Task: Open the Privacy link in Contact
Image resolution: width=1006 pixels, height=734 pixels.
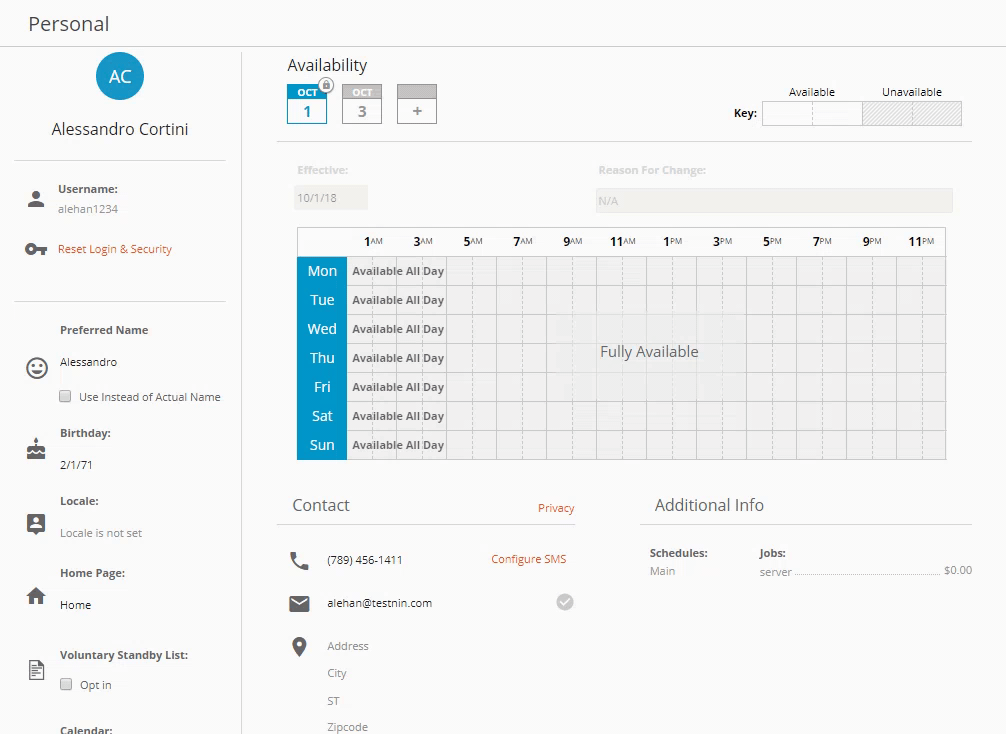Action: (x=556, y=508)
